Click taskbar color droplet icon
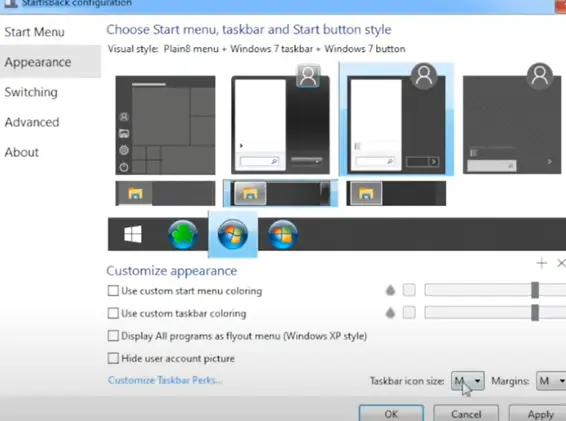This screenshot has height=421, width=566. pyautogui.click(x=390, y=313)
